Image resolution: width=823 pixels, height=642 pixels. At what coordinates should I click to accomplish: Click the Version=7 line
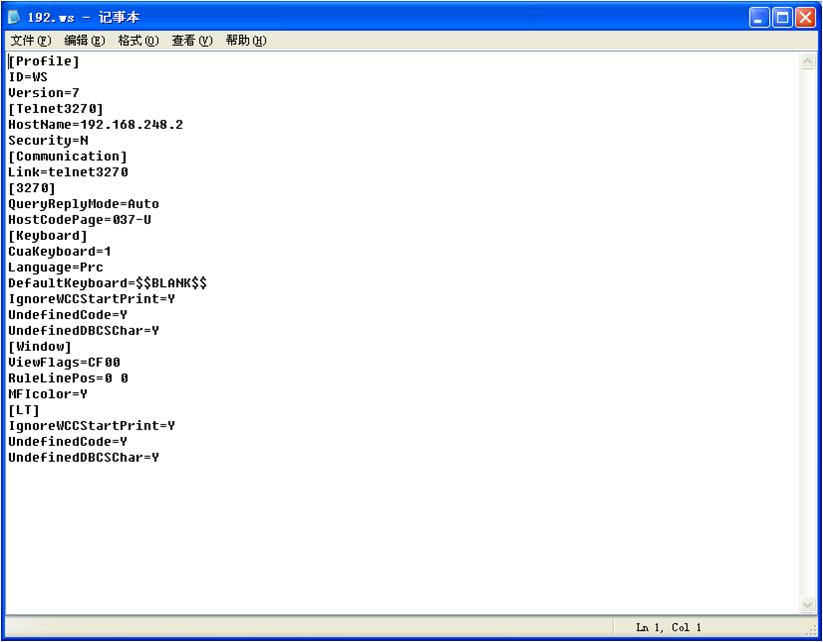point(44,93)
